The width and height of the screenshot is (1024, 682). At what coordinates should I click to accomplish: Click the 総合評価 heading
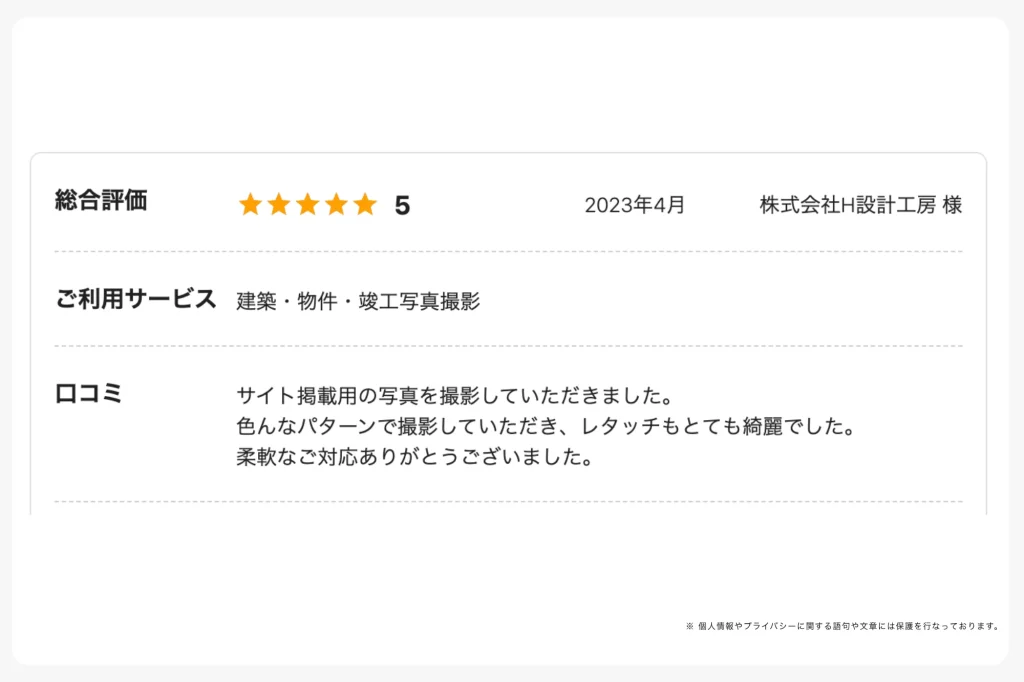point(101,201)
